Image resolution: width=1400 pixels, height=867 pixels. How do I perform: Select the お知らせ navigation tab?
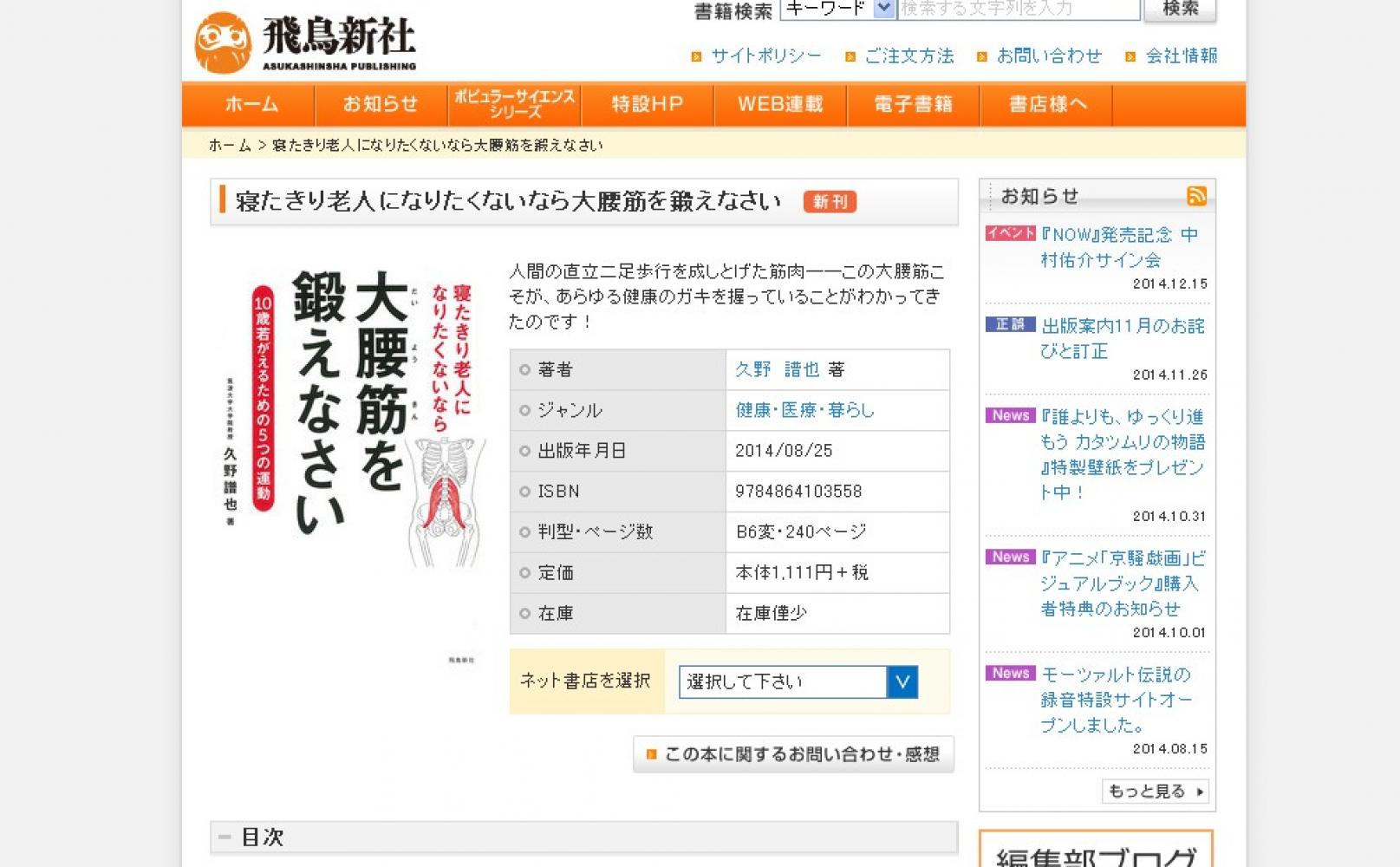[381, 104]
